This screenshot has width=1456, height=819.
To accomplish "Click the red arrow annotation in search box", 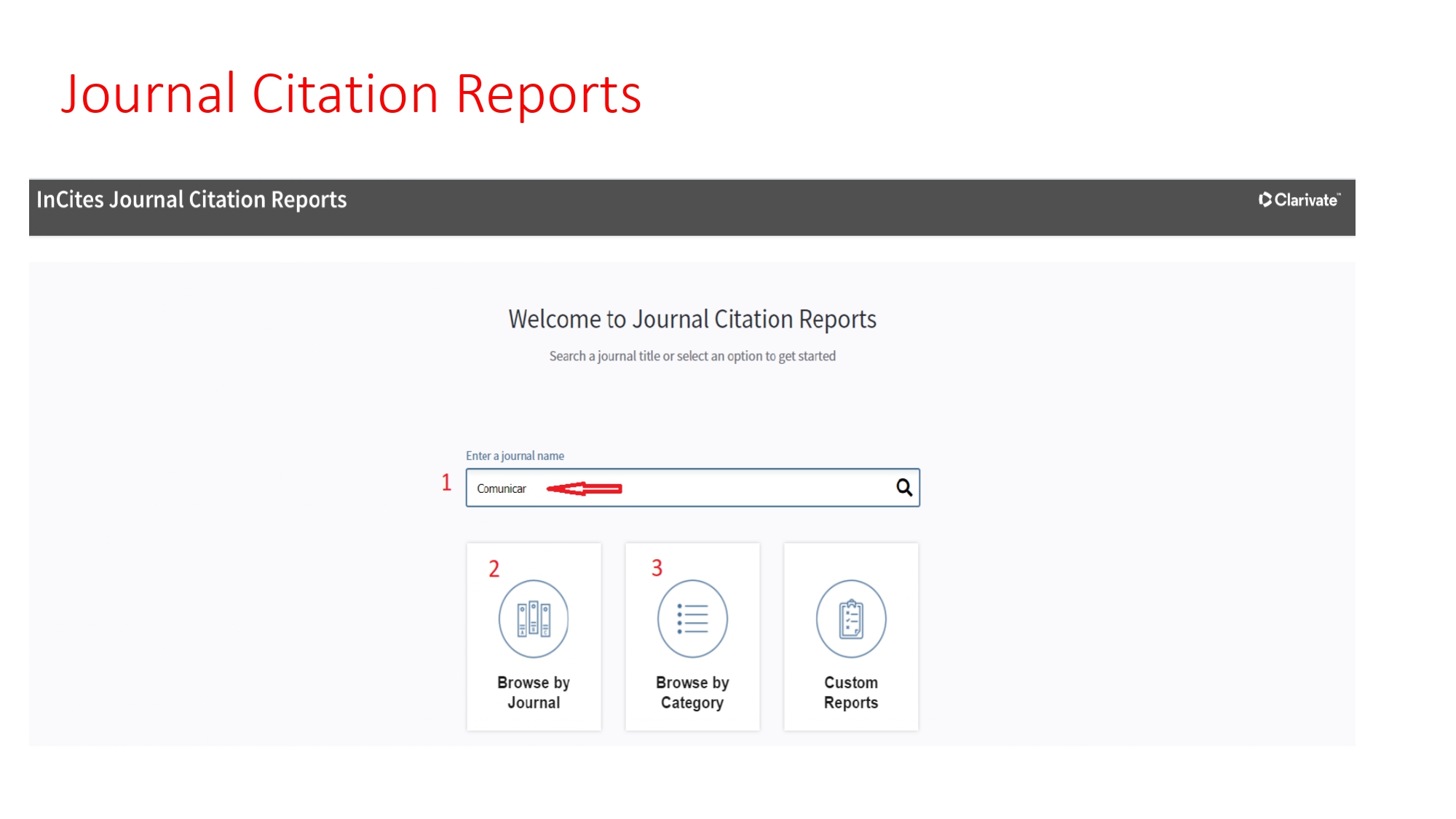I will point(585,488).
